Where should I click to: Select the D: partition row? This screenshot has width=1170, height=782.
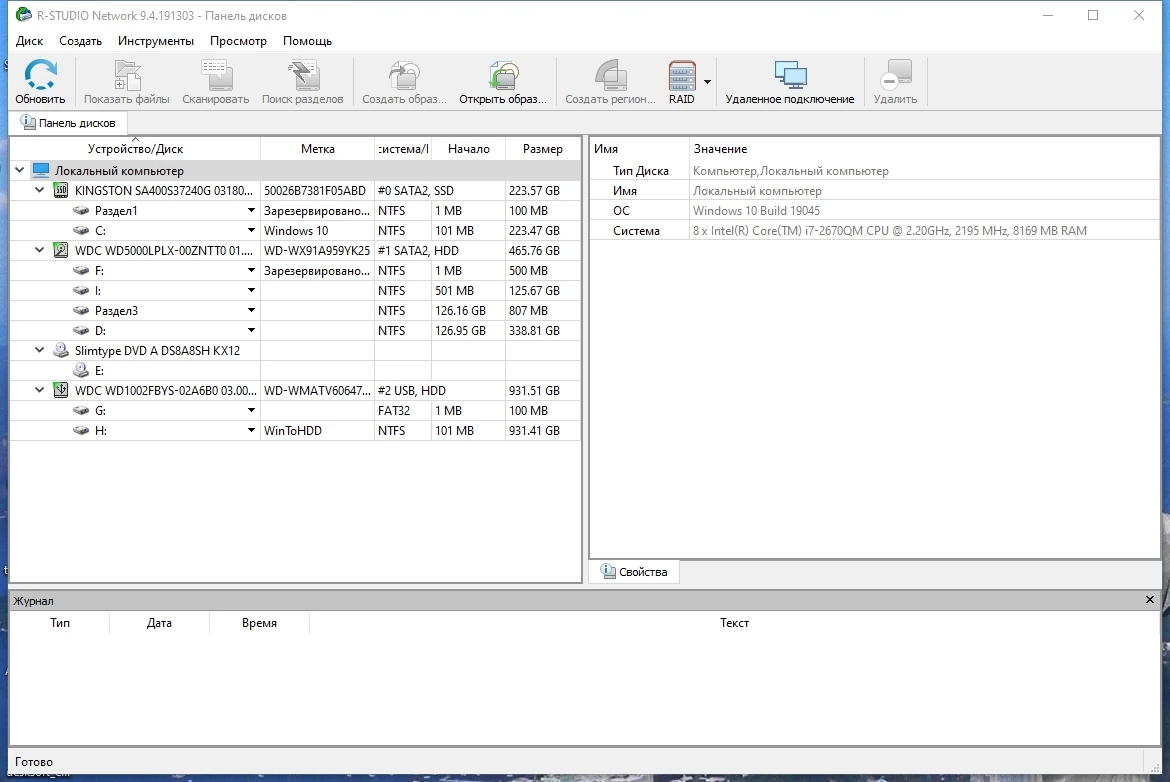[x=295, y=331]
